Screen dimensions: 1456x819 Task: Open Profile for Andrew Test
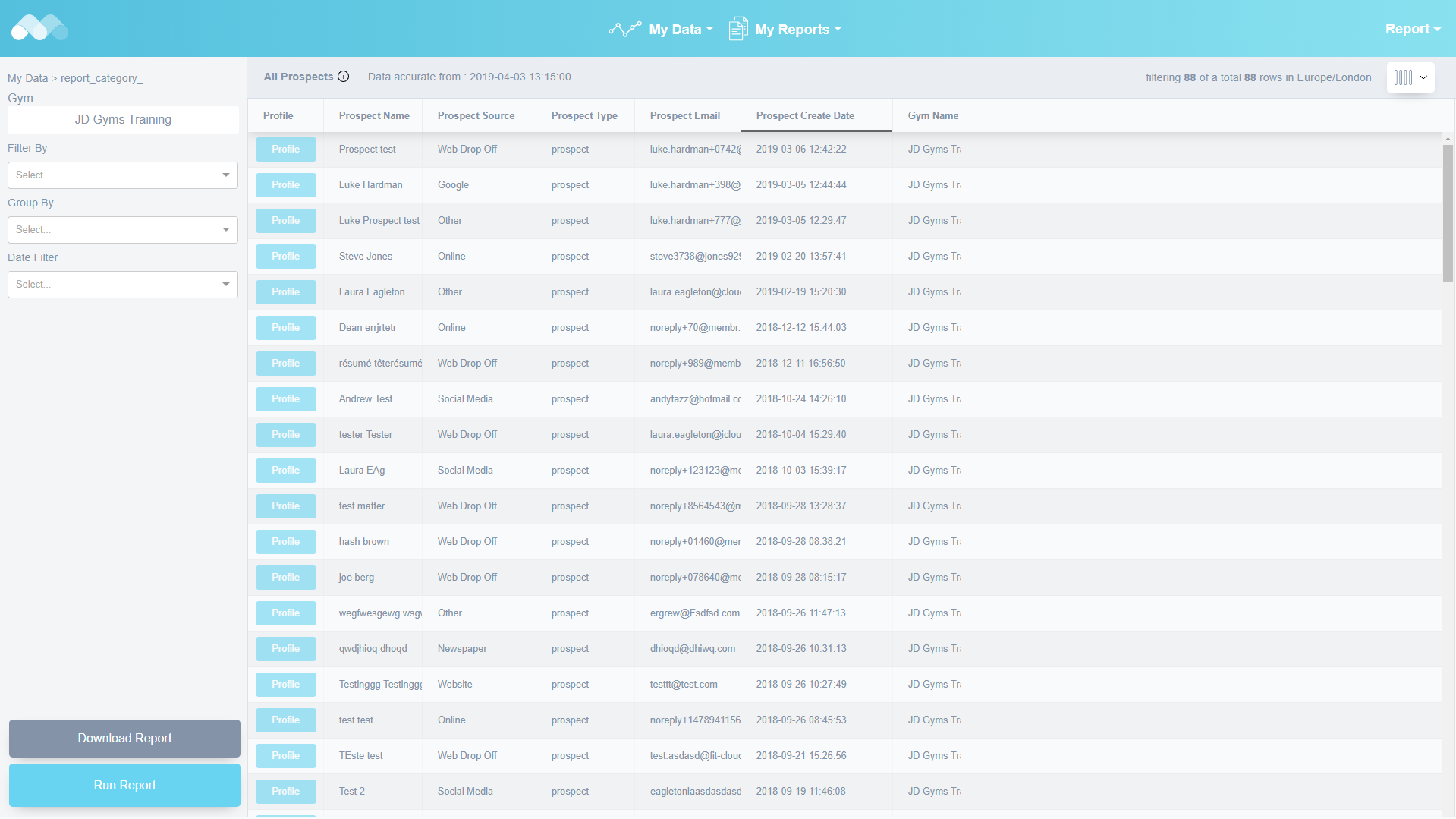(x=285, y=399)
